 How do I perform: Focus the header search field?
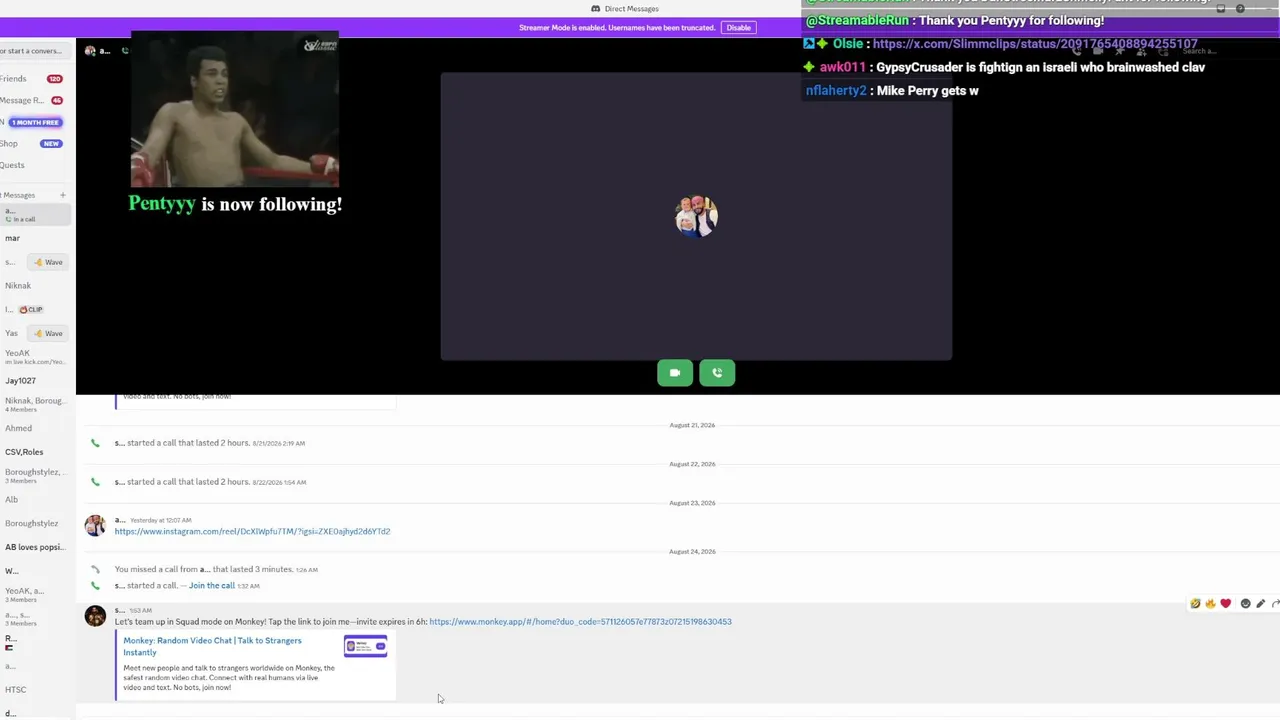point(1200,51)
